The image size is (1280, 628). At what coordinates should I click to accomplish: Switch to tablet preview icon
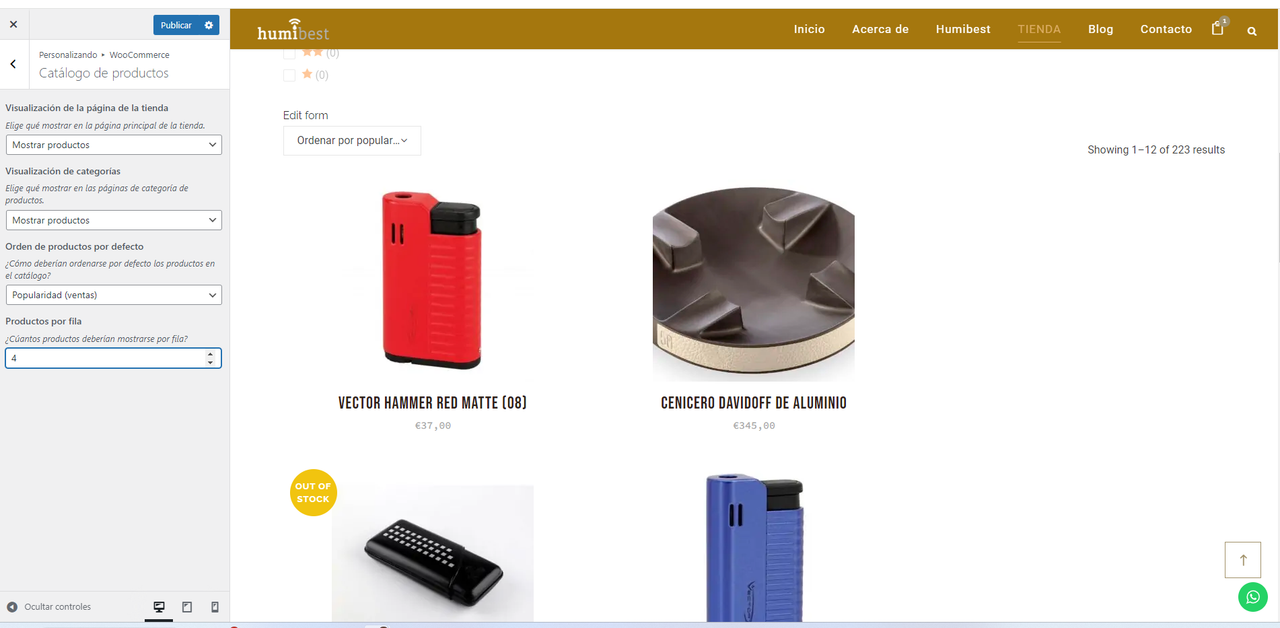point(187,607)
